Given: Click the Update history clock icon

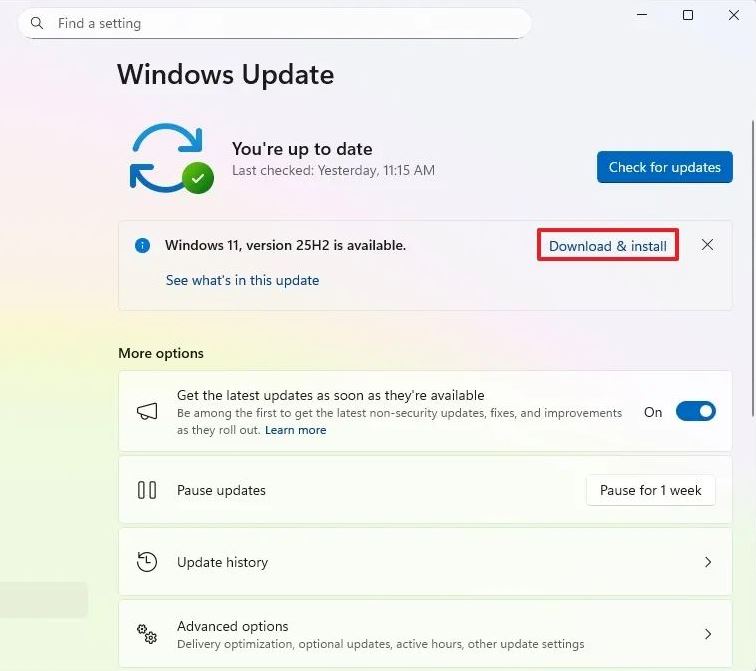Looking at the screenshot, I should point(147,562).
